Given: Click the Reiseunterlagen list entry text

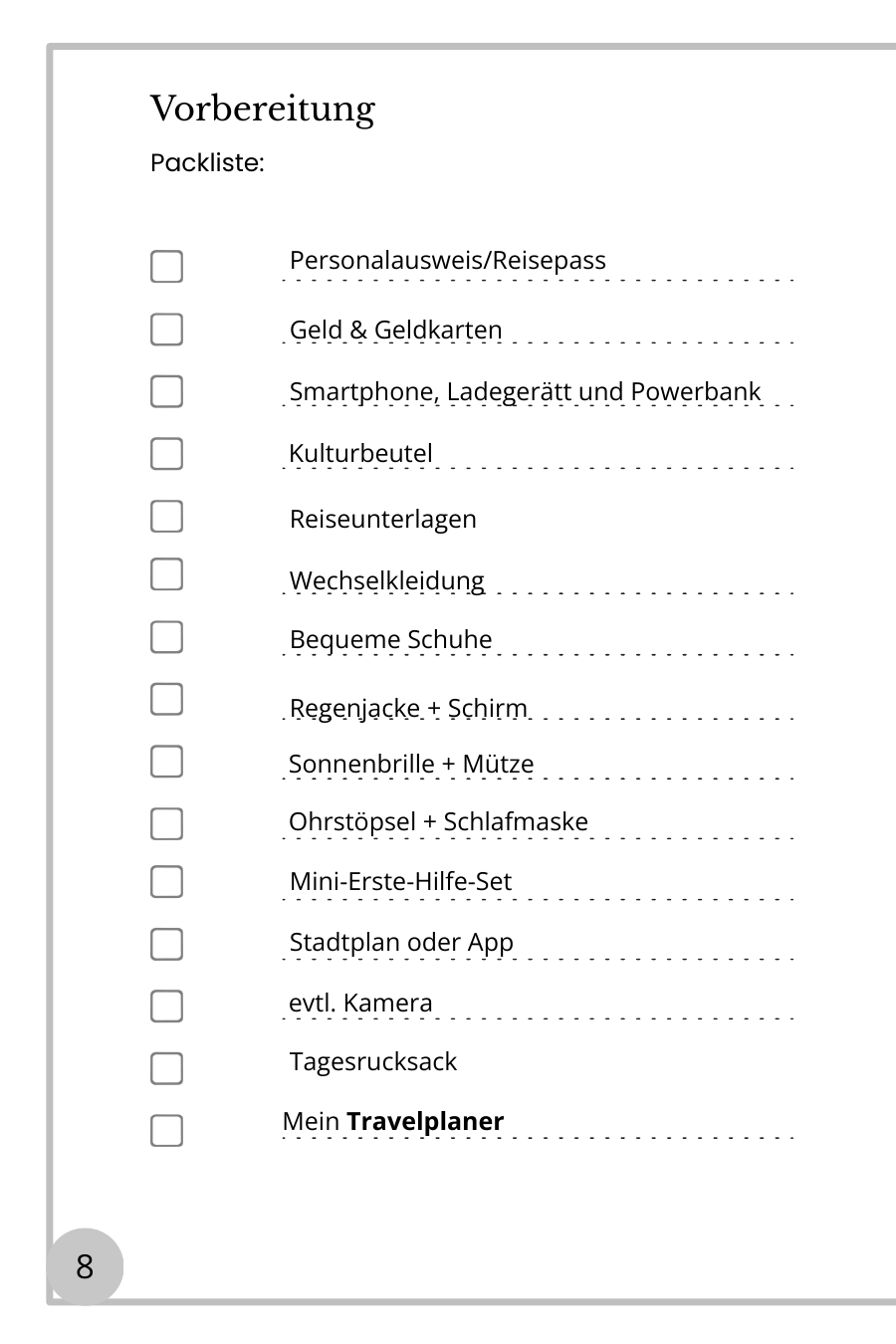Looking at the screenshot, I should tap(383, 519).
